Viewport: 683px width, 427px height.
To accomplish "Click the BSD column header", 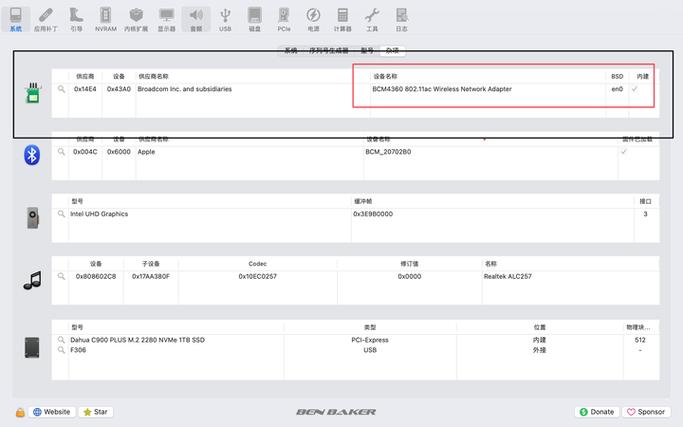I will click(x=617, y=76).
